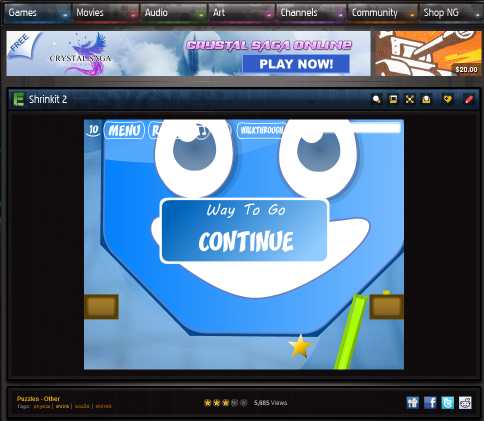Open the Community menu
Viewport: 484px width, 421px height.
[x=383, y=13]
